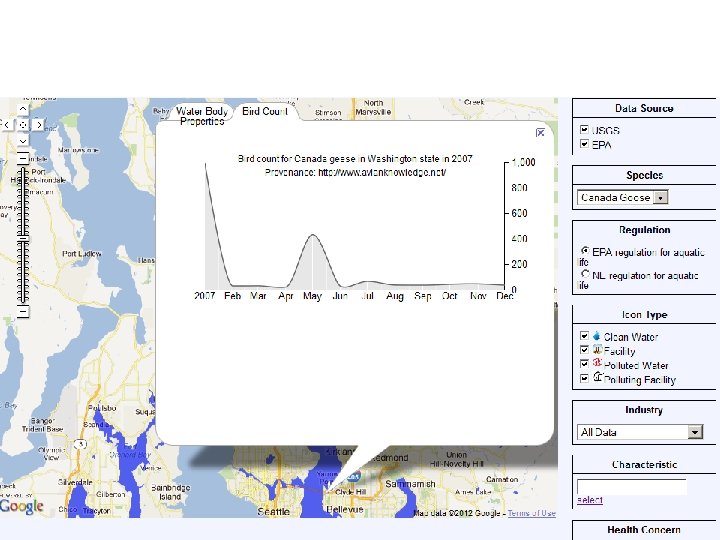Click the map zoom slider handle

coord(23,239)
